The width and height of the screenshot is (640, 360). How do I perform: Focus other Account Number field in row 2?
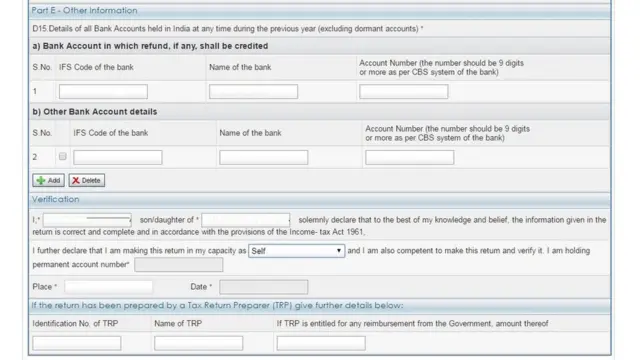[x=410, y=157]
